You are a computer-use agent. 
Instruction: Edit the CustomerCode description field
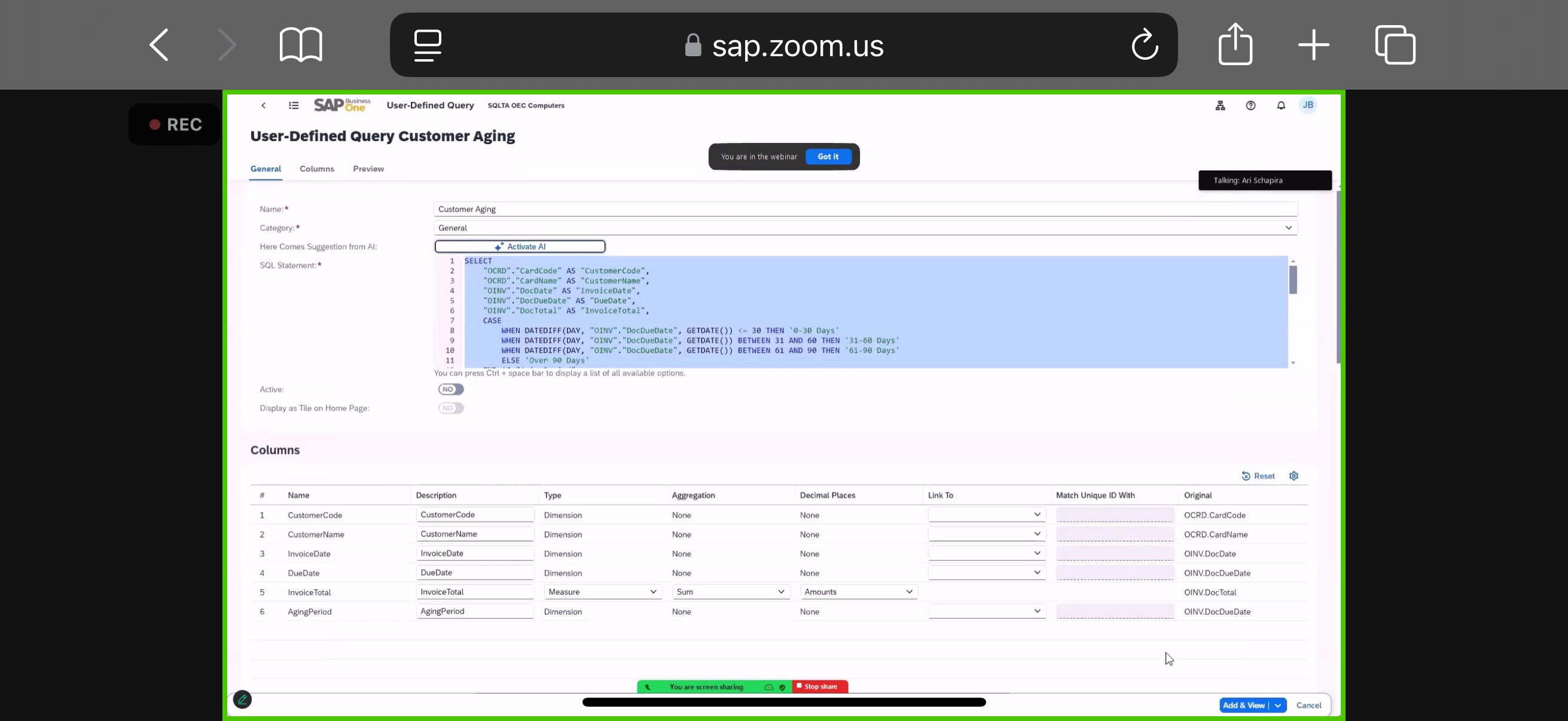pos(475,515)
